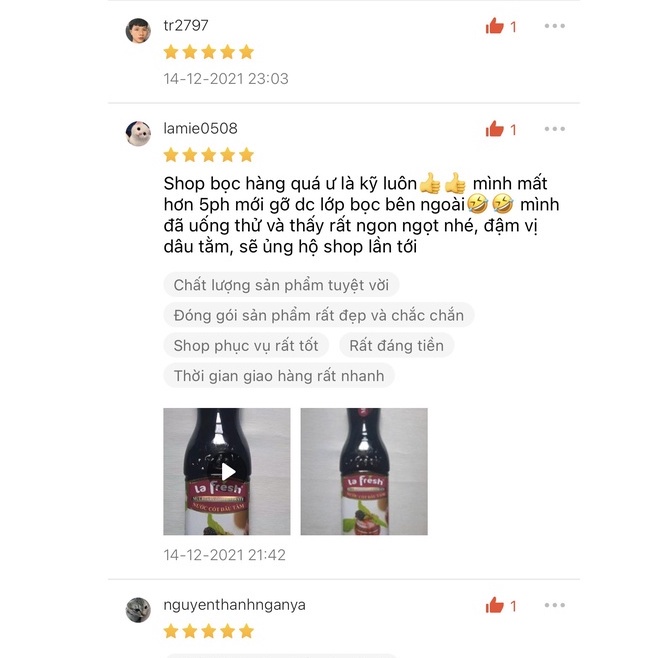Screen dimensions: 658x658
Task: Play the review video of La Fresh bottle
Action: pyautogui.click(x=227, y=471)
